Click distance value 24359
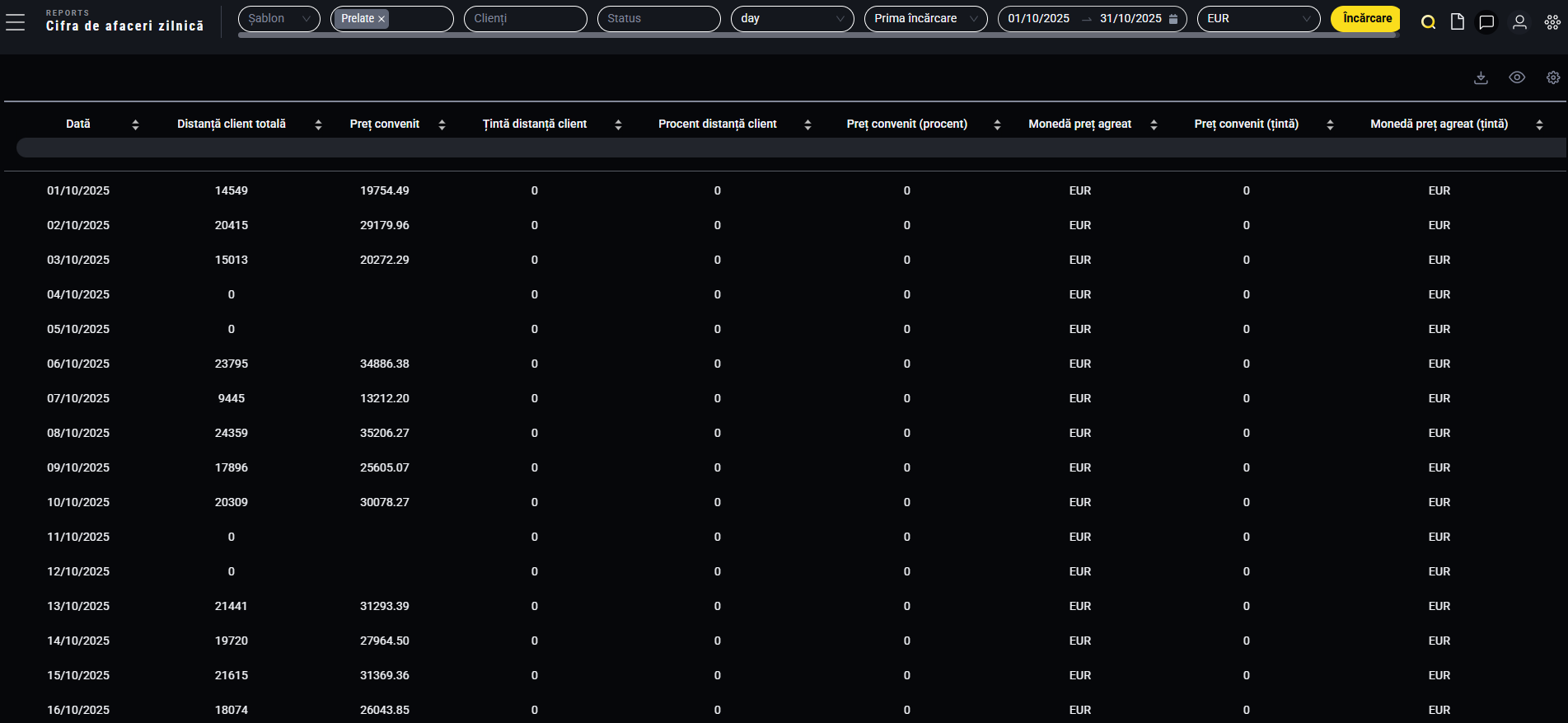This screenshot has height=723, width=1568. tap(232, 433)
